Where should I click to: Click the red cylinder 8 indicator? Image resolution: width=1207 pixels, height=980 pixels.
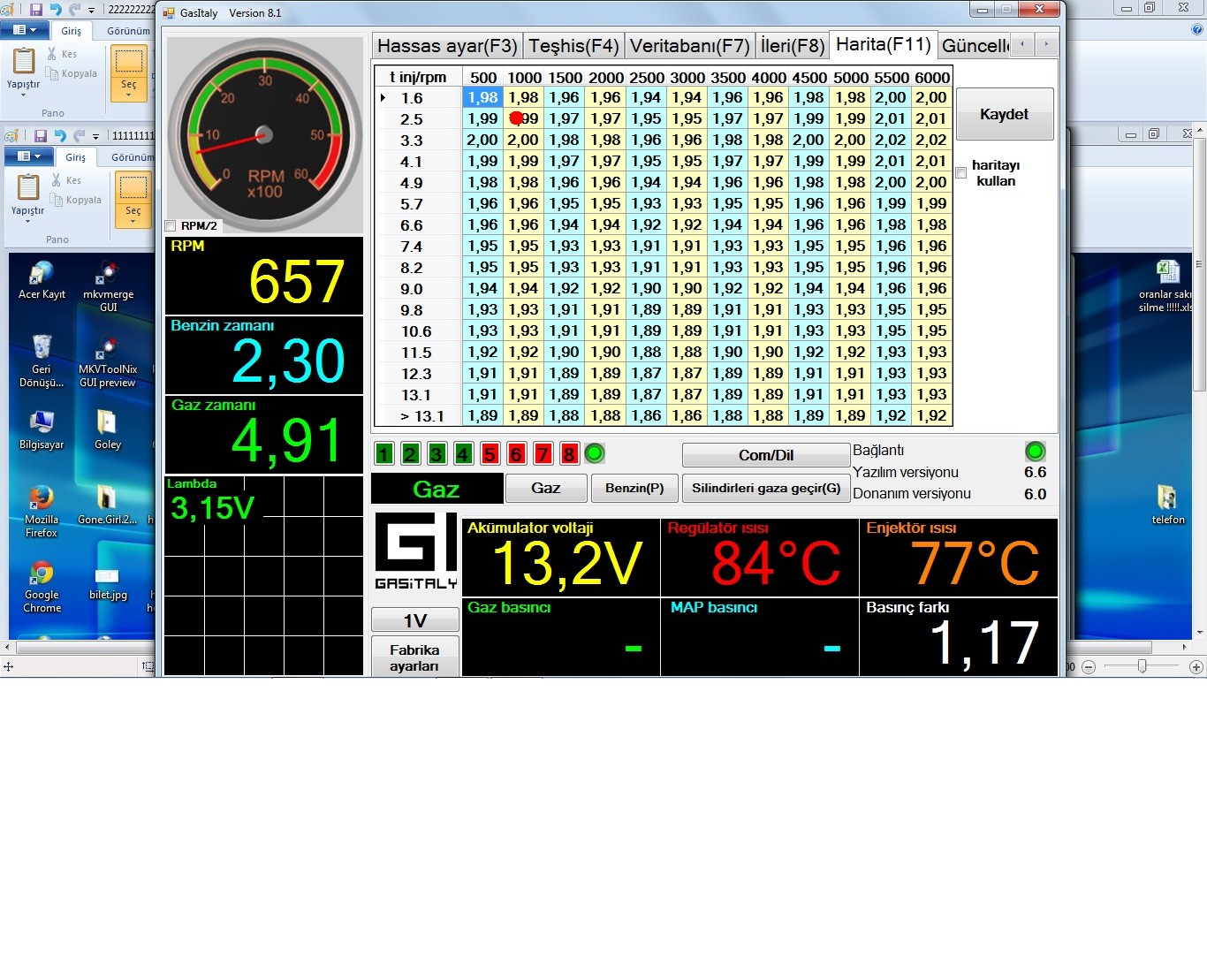[569, 454]
